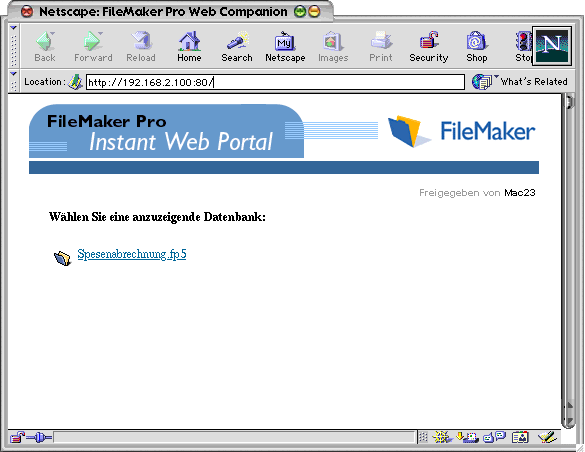Open Navigator from the component bar
The height and width of the screenshot is (452, 585).
pos(442,437)
